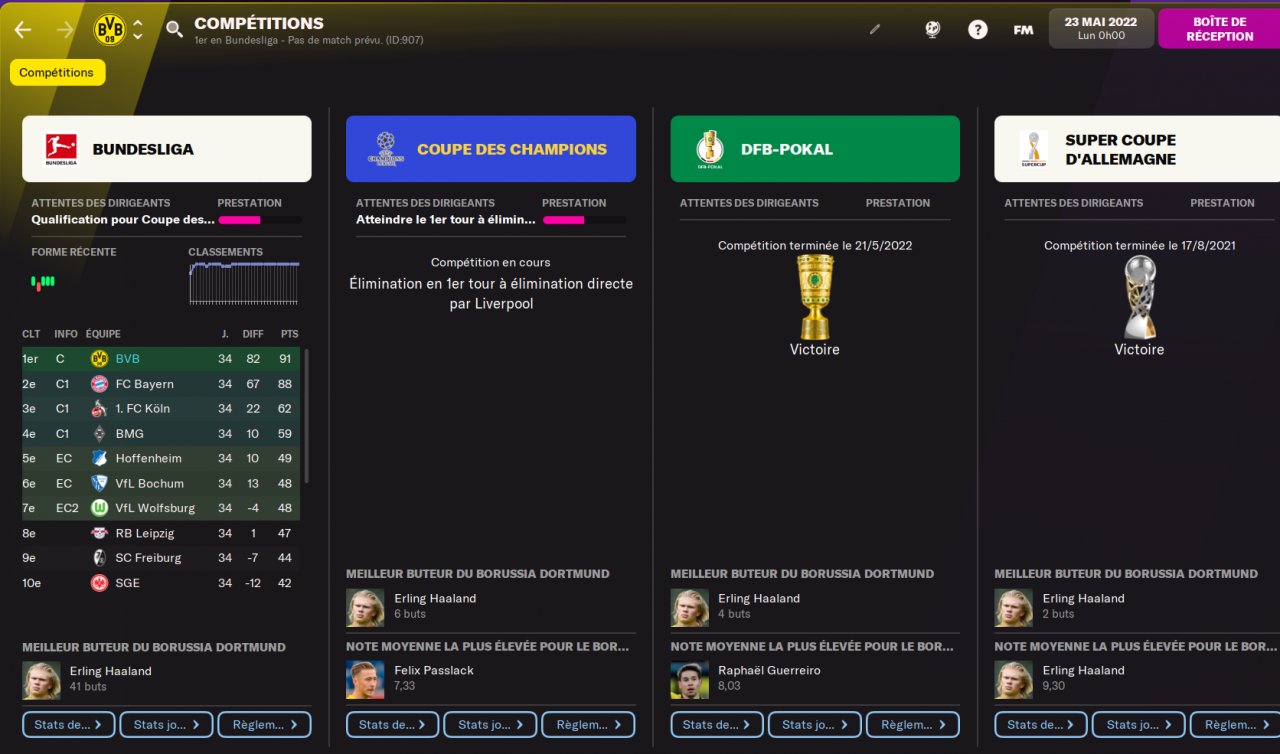The height and width of the screenshot is (754, 1280).
Task: Click the back navigation arrow
Action: [x=23, y=30]
